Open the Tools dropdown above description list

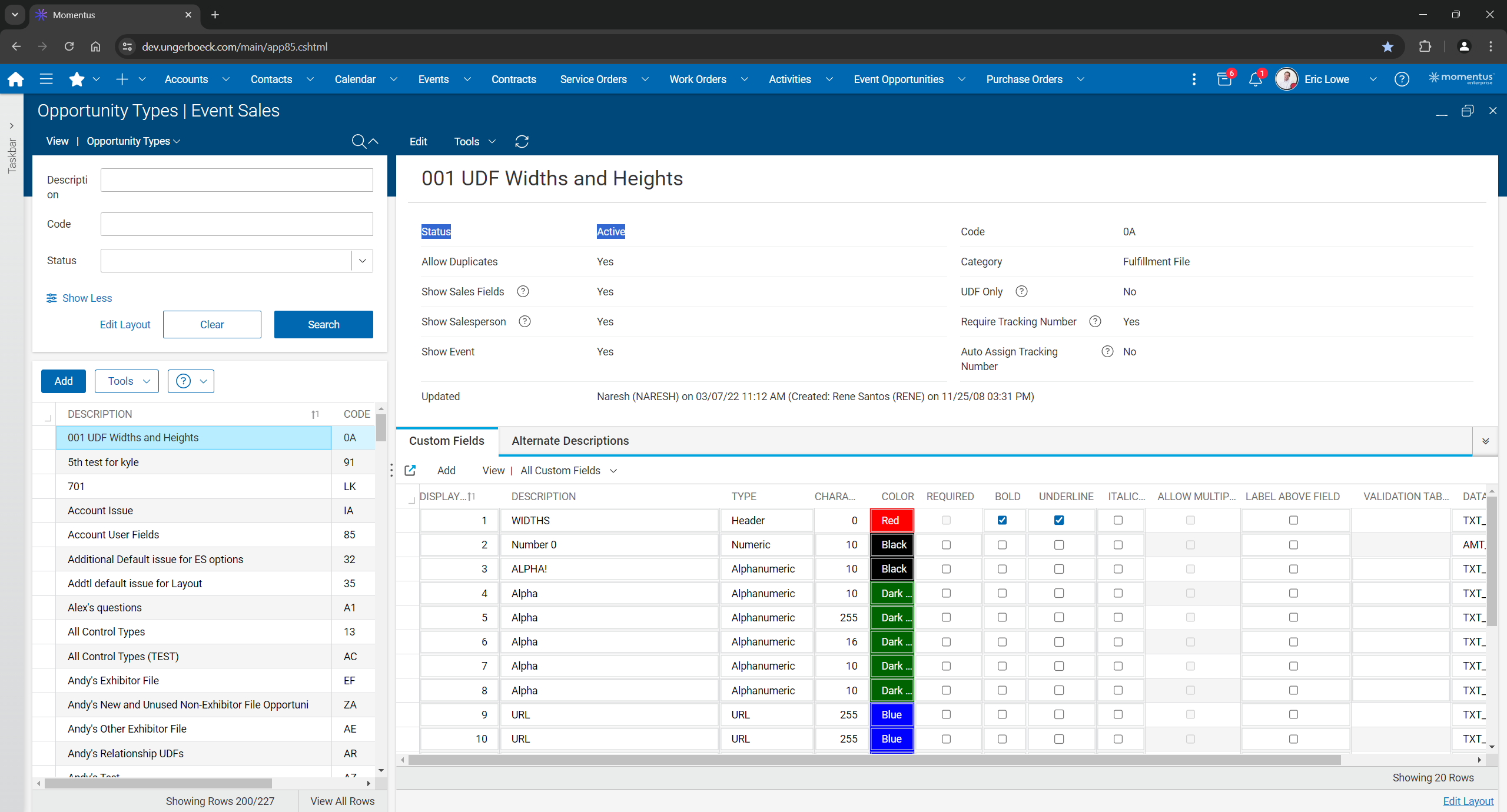(127, 381)
